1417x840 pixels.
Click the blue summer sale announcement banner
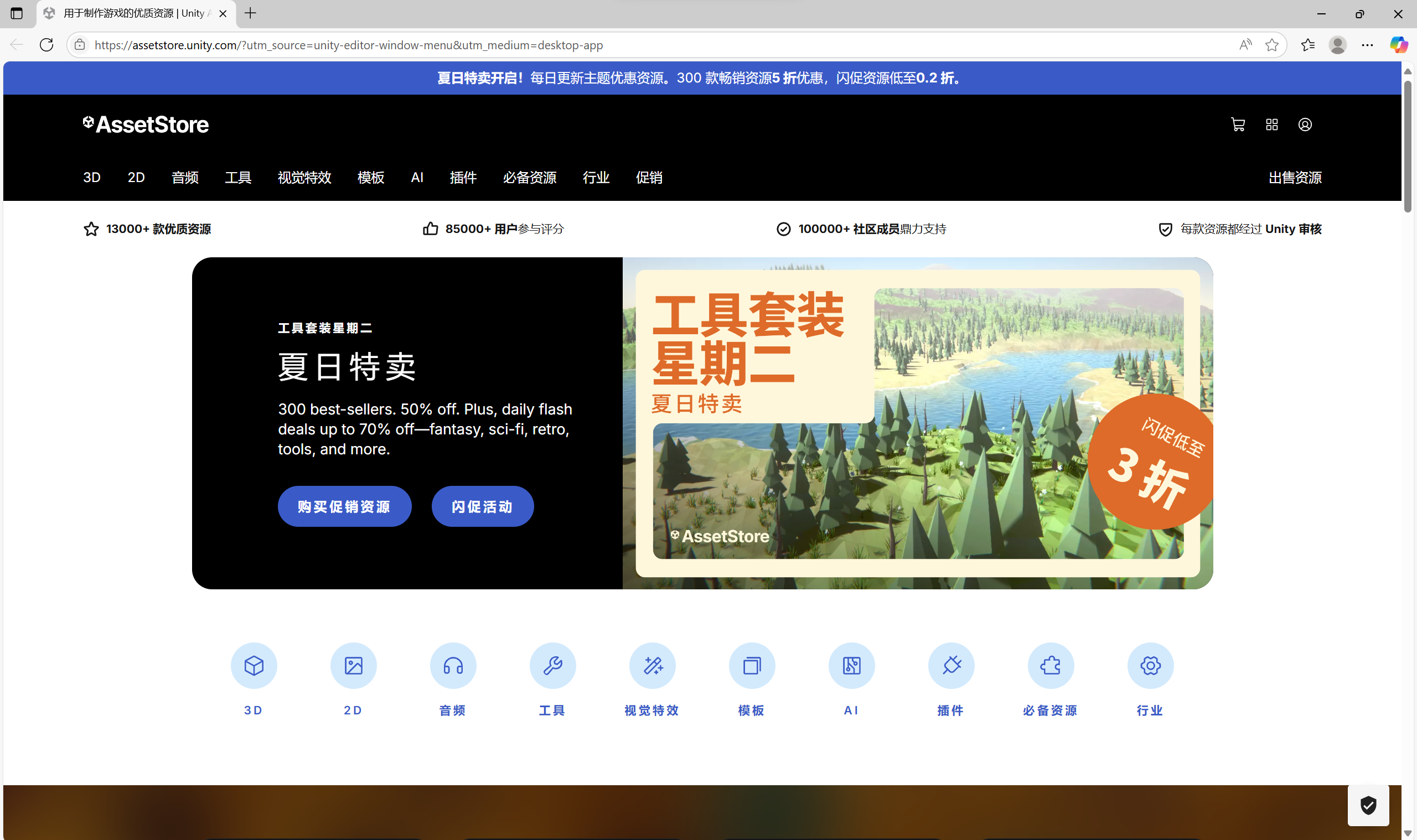click(x=702, y=78)
